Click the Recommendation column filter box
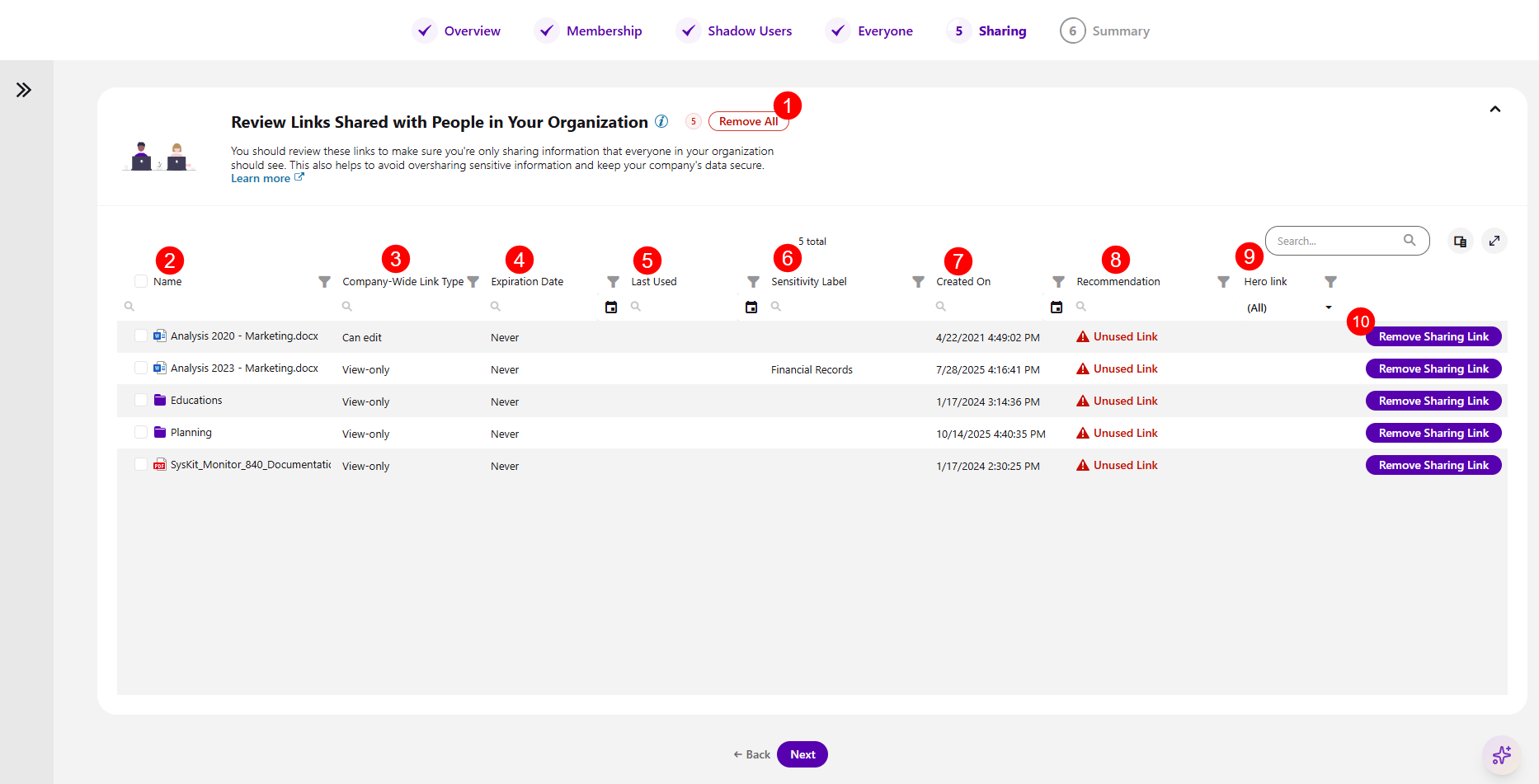 [x=1152, y=307]
